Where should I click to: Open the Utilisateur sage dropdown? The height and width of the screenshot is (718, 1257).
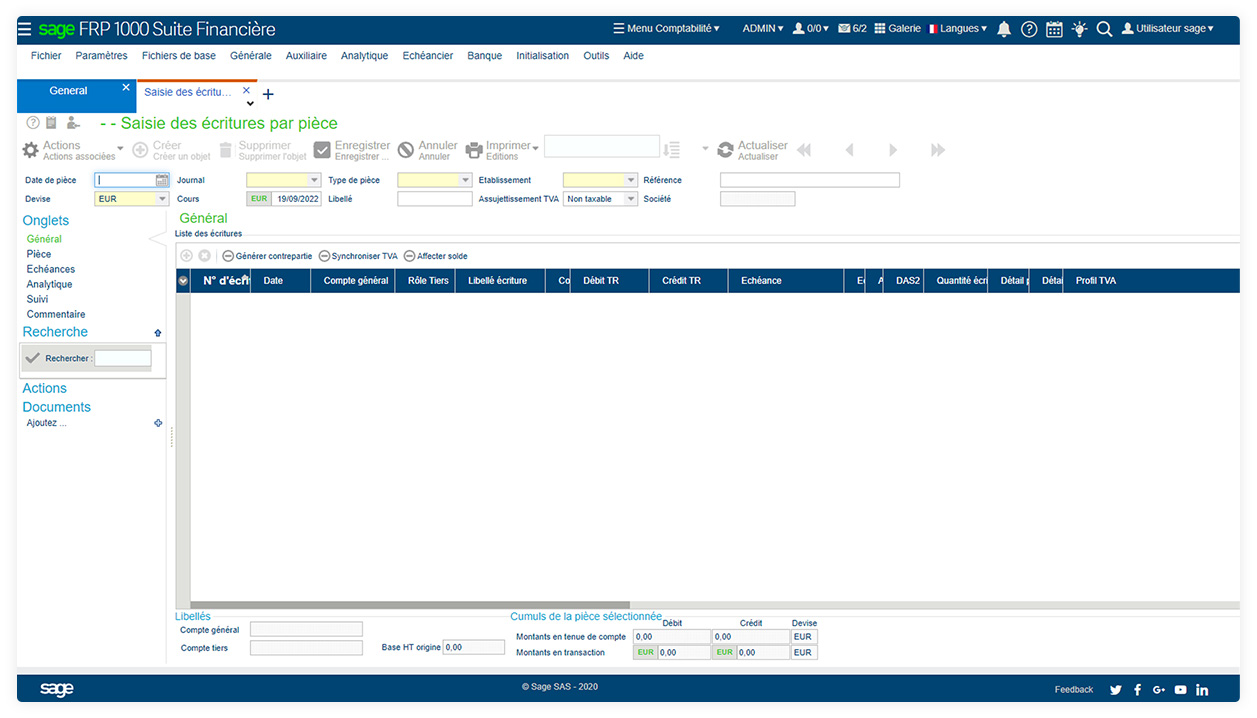point(1167,29)
